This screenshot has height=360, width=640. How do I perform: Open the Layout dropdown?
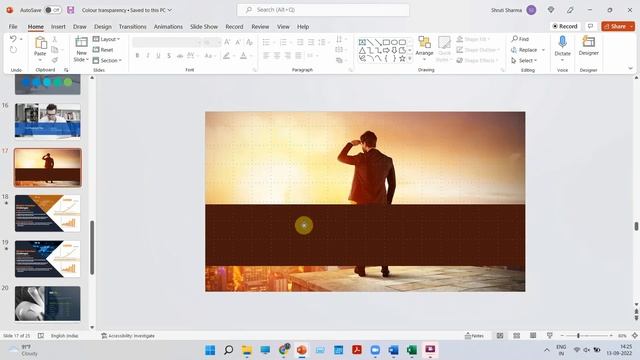(x=107, y=39)
